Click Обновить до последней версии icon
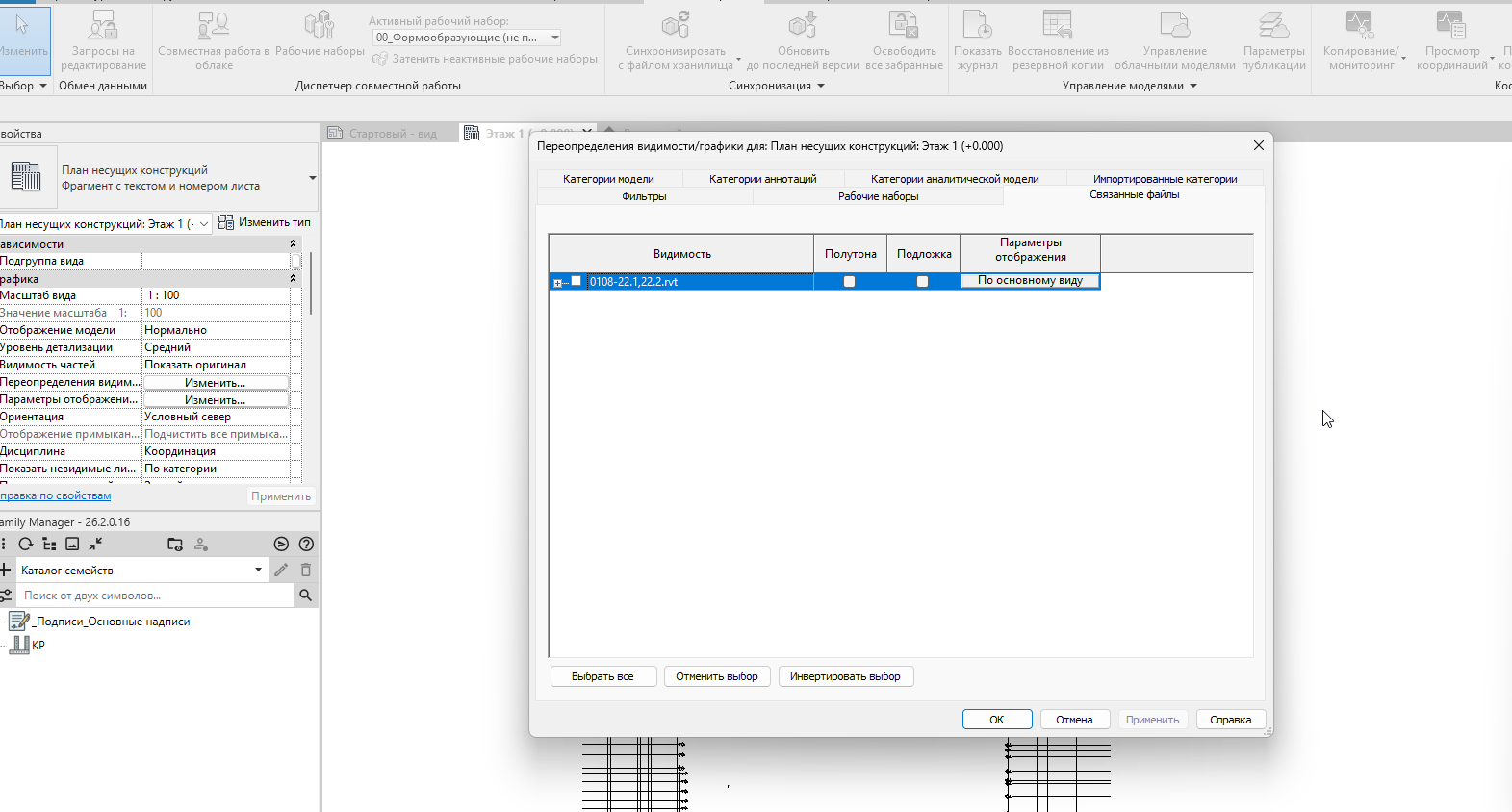1512x812 pixels. tap(803, 25)
